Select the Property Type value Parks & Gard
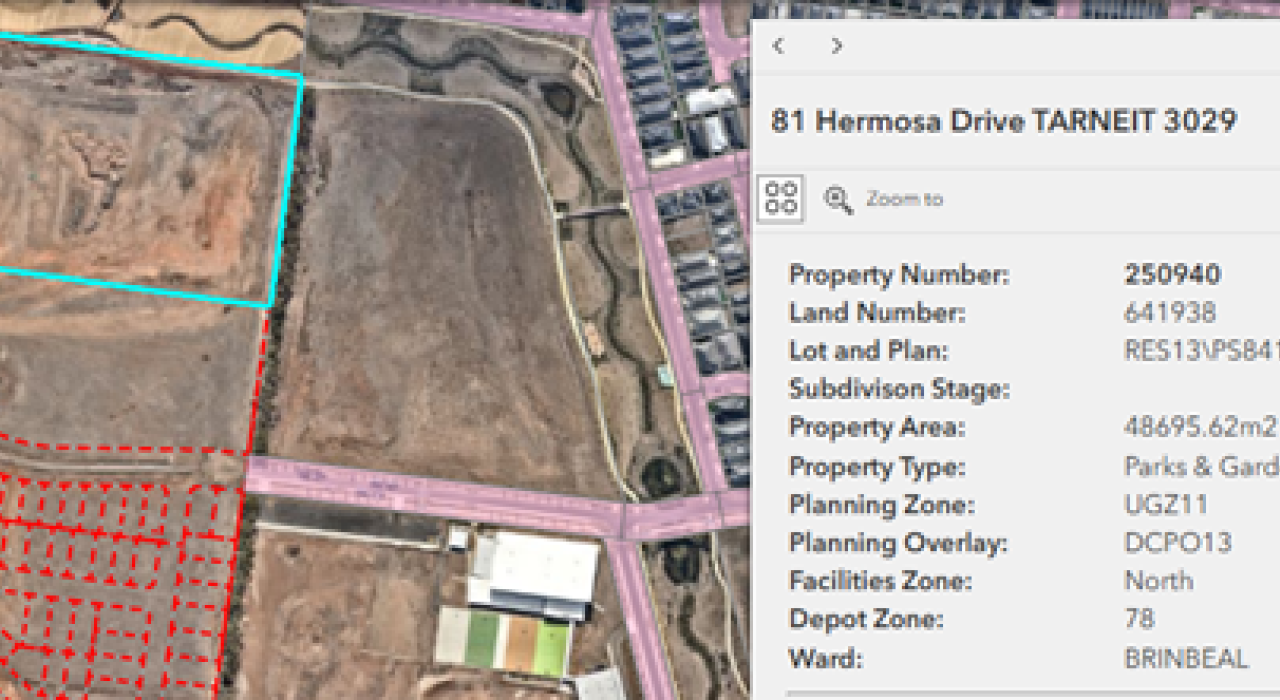The height and width of the screenshot is (700, 1280). [1201, 466]
